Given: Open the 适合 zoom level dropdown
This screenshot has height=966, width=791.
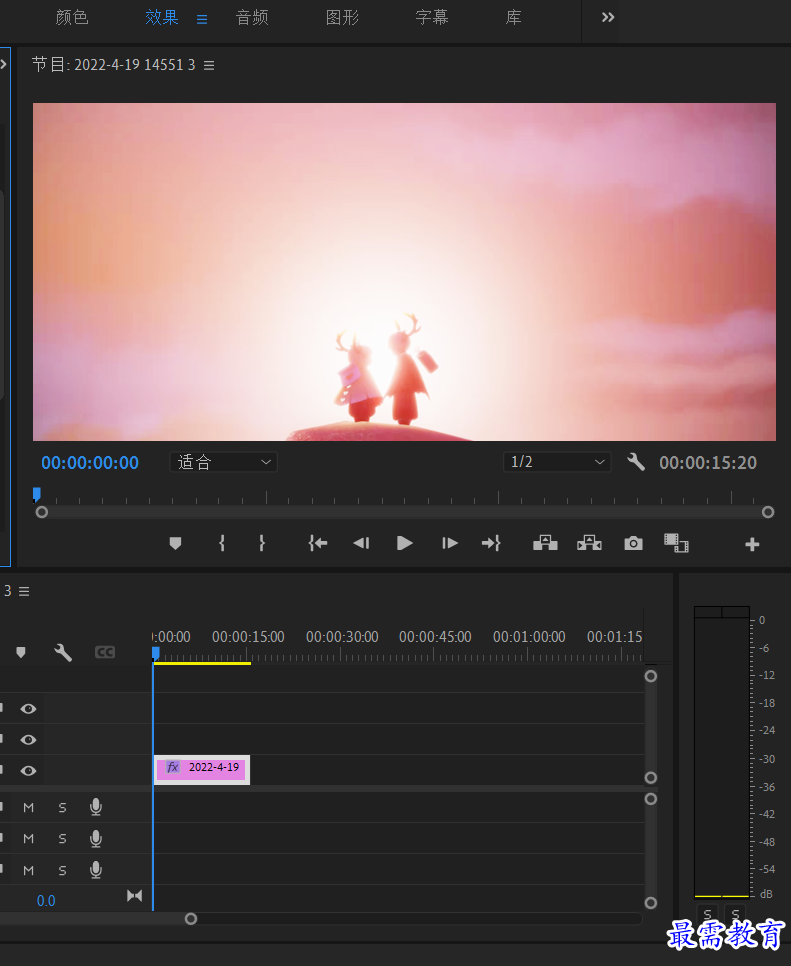Looking at the screenshot, I should pos(224,462).
